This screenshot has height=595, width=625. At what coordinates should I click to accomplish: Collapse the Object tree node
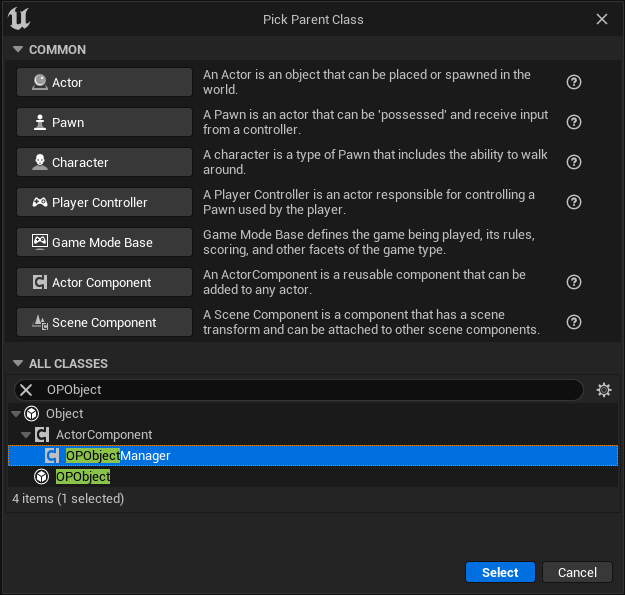14,414
